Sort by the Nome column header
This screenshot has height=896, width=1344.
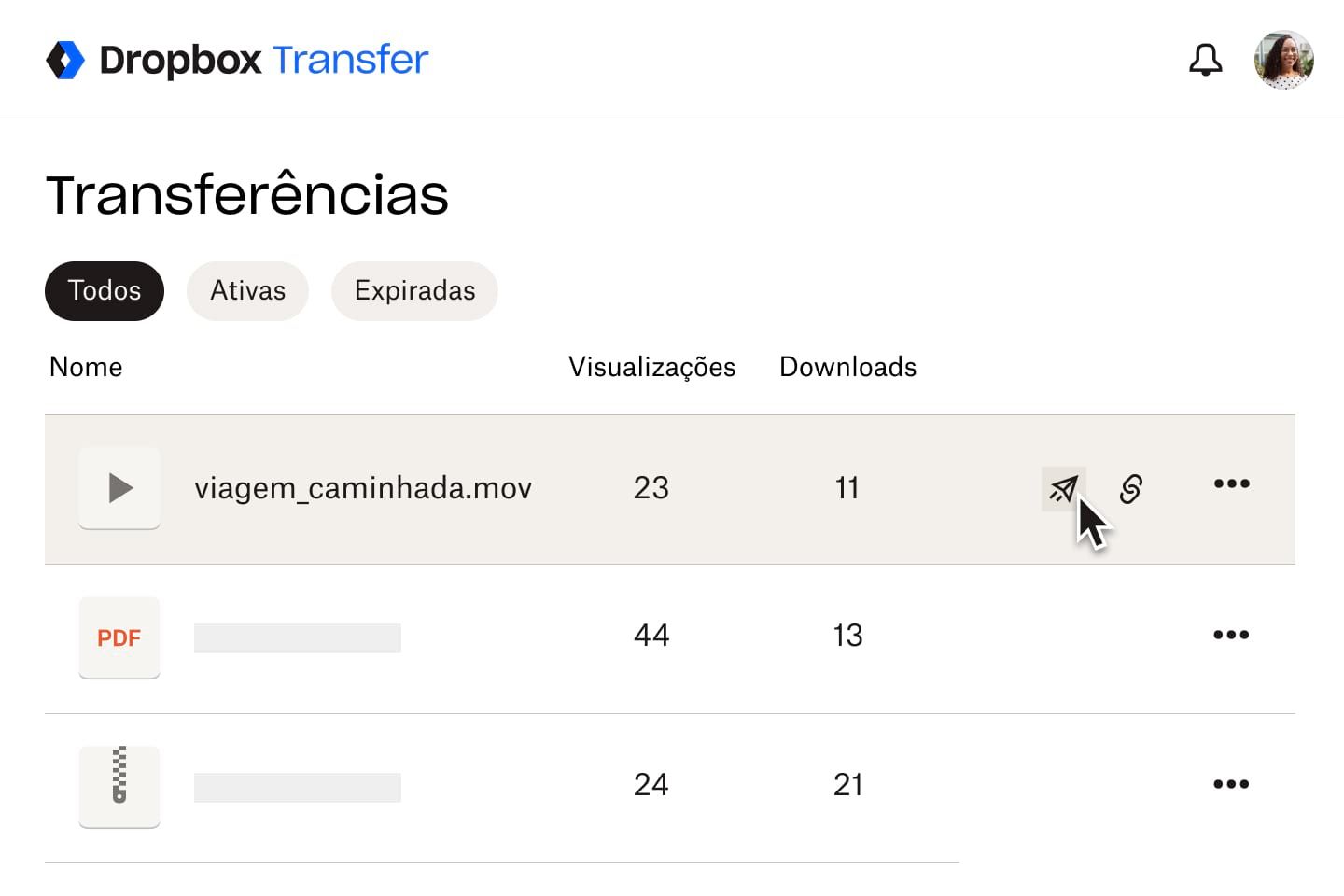point(85,367)
